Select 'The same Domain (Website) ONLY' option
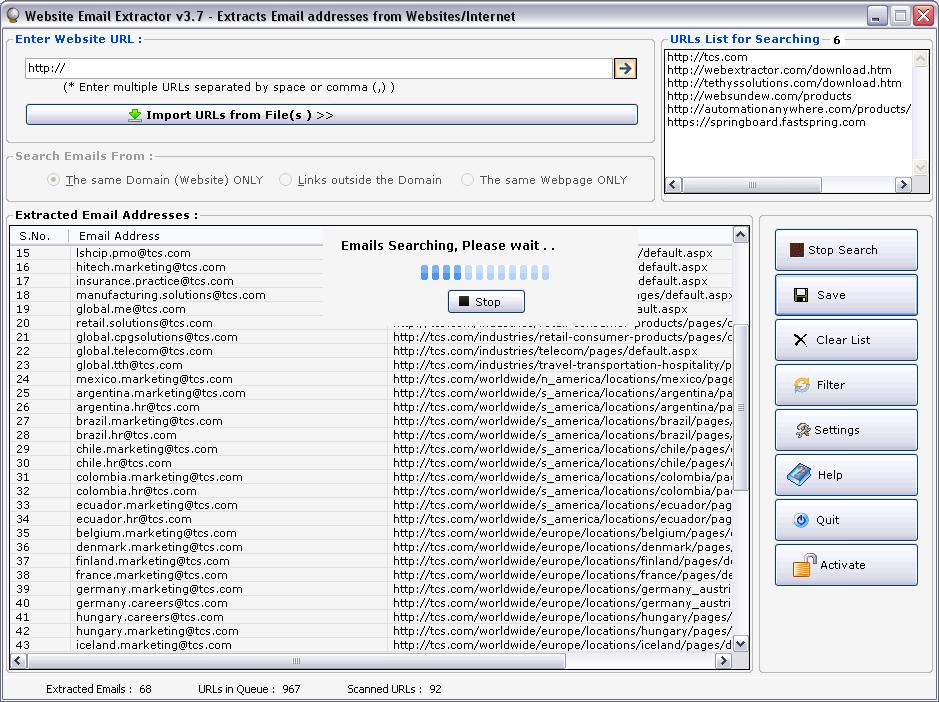The image size is (939, 702). [x=54, y=180]
